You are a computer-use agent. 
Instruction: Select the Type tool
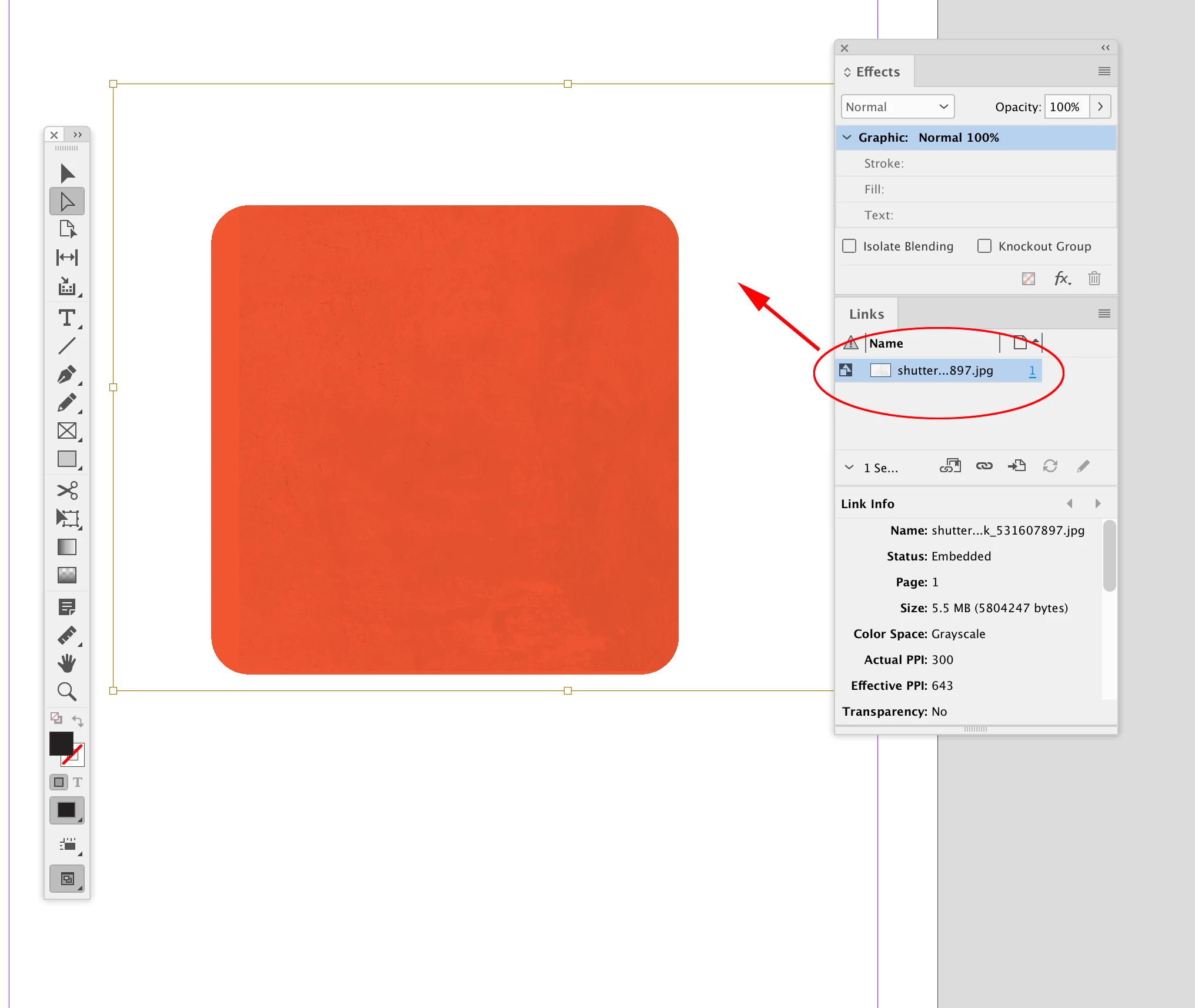(x=66, y=318)
